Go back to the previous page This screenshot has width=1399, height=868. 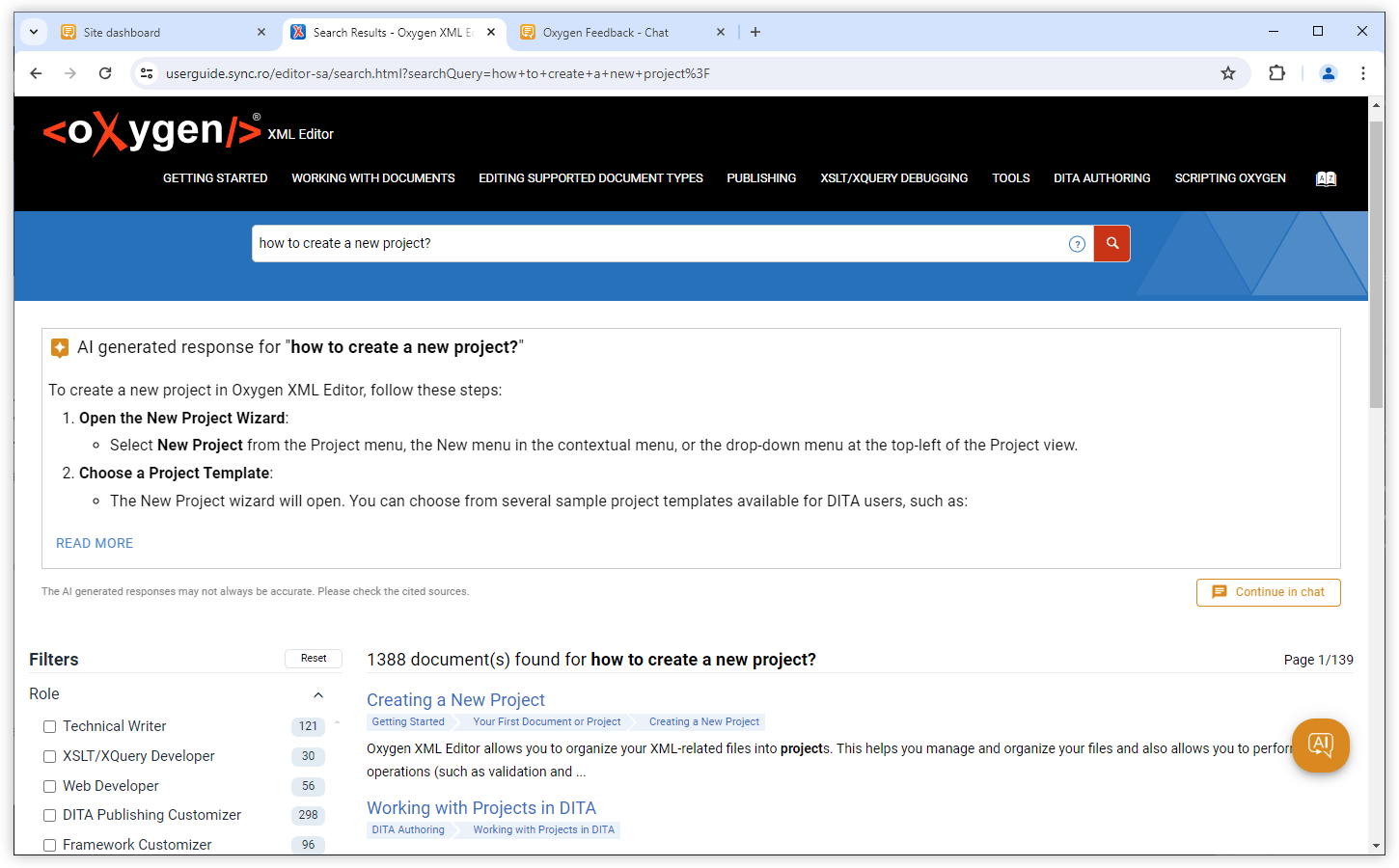coord(36,73)
